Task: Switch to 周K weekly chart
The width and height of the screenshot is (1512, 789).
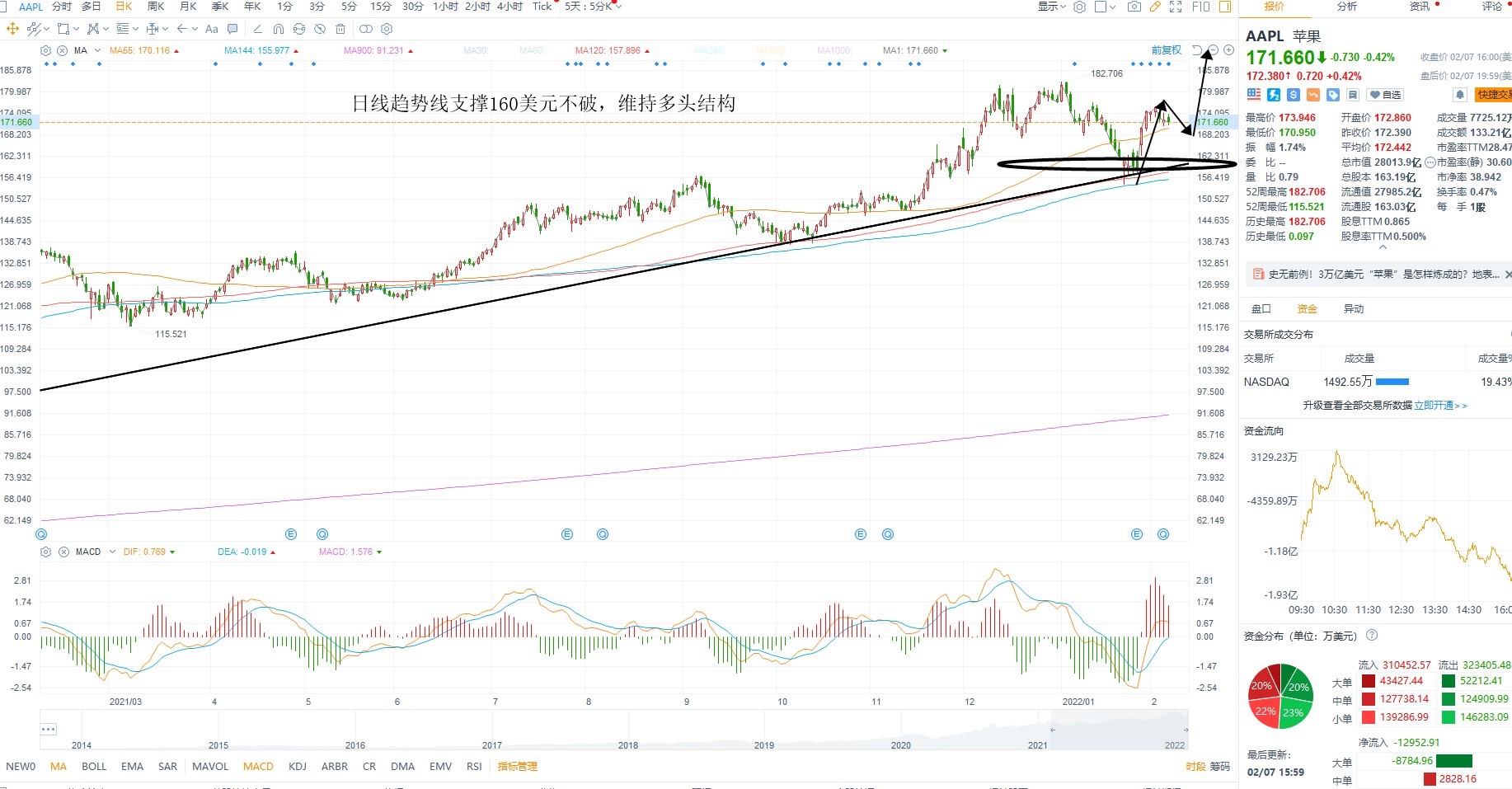Action: coord(156,7)
